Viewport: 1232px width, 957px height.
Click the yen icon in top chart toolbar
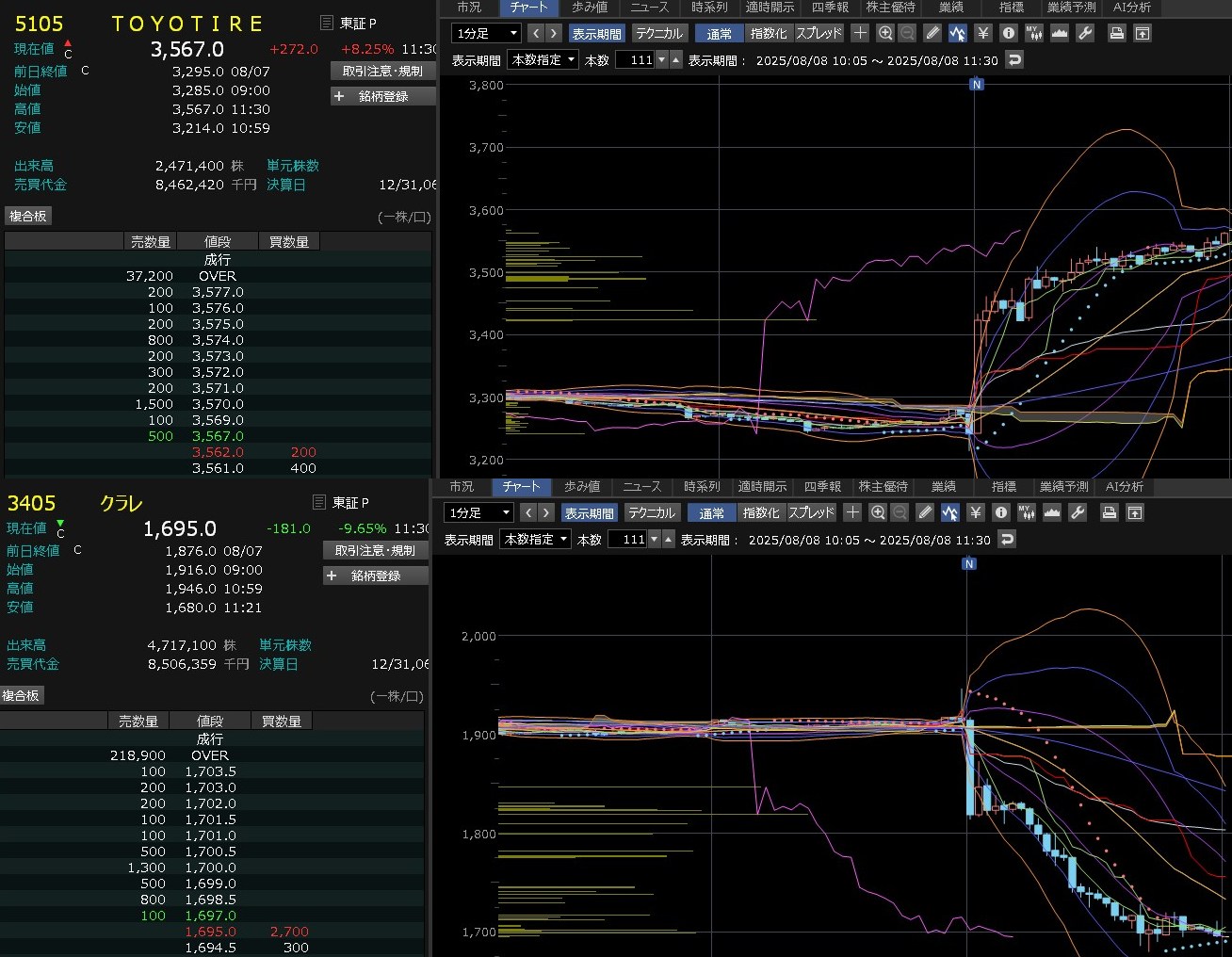[983, 33]
